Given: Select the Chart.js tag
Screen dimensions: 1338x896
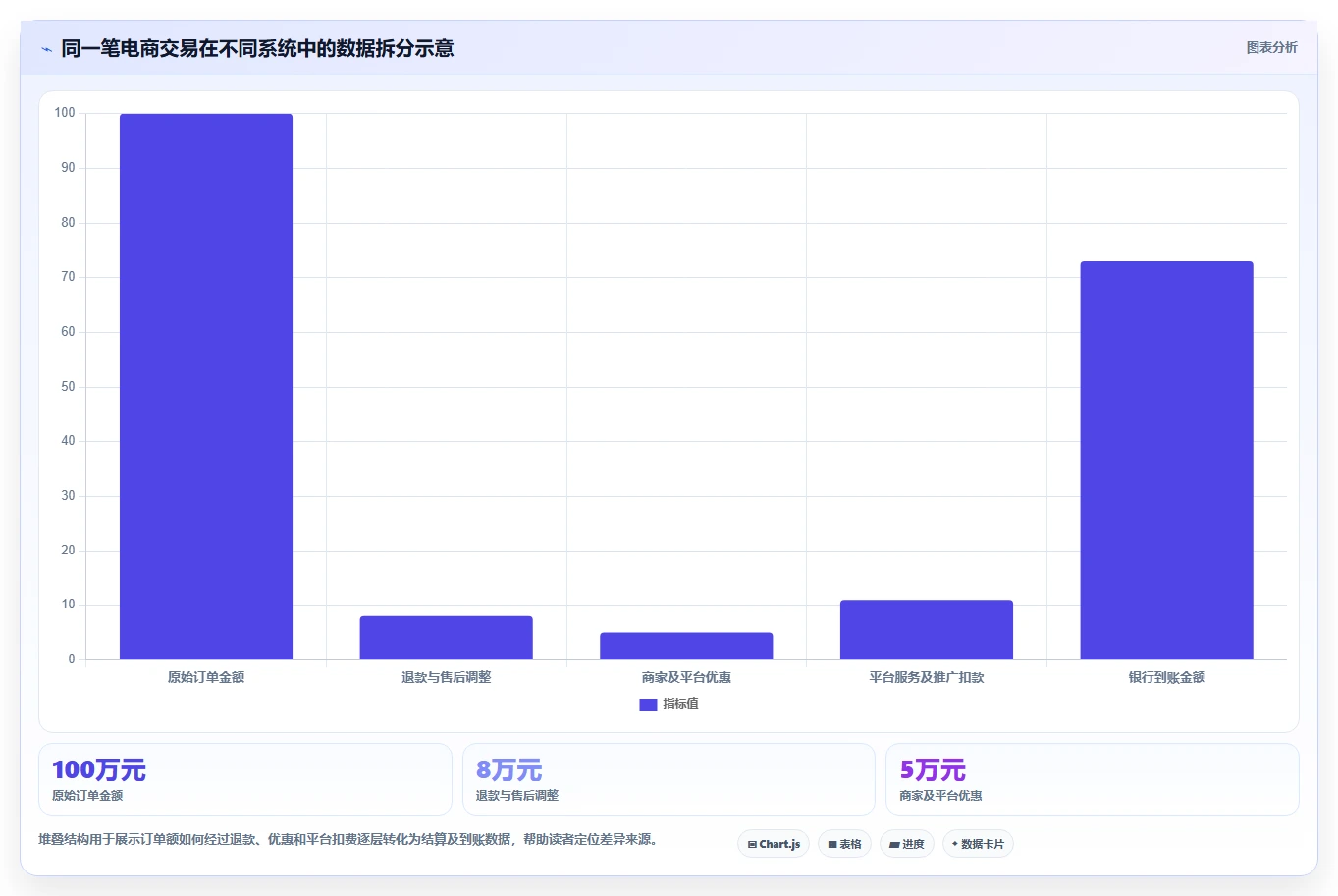Looking at the screenshot, I should (x=774, y=844).
